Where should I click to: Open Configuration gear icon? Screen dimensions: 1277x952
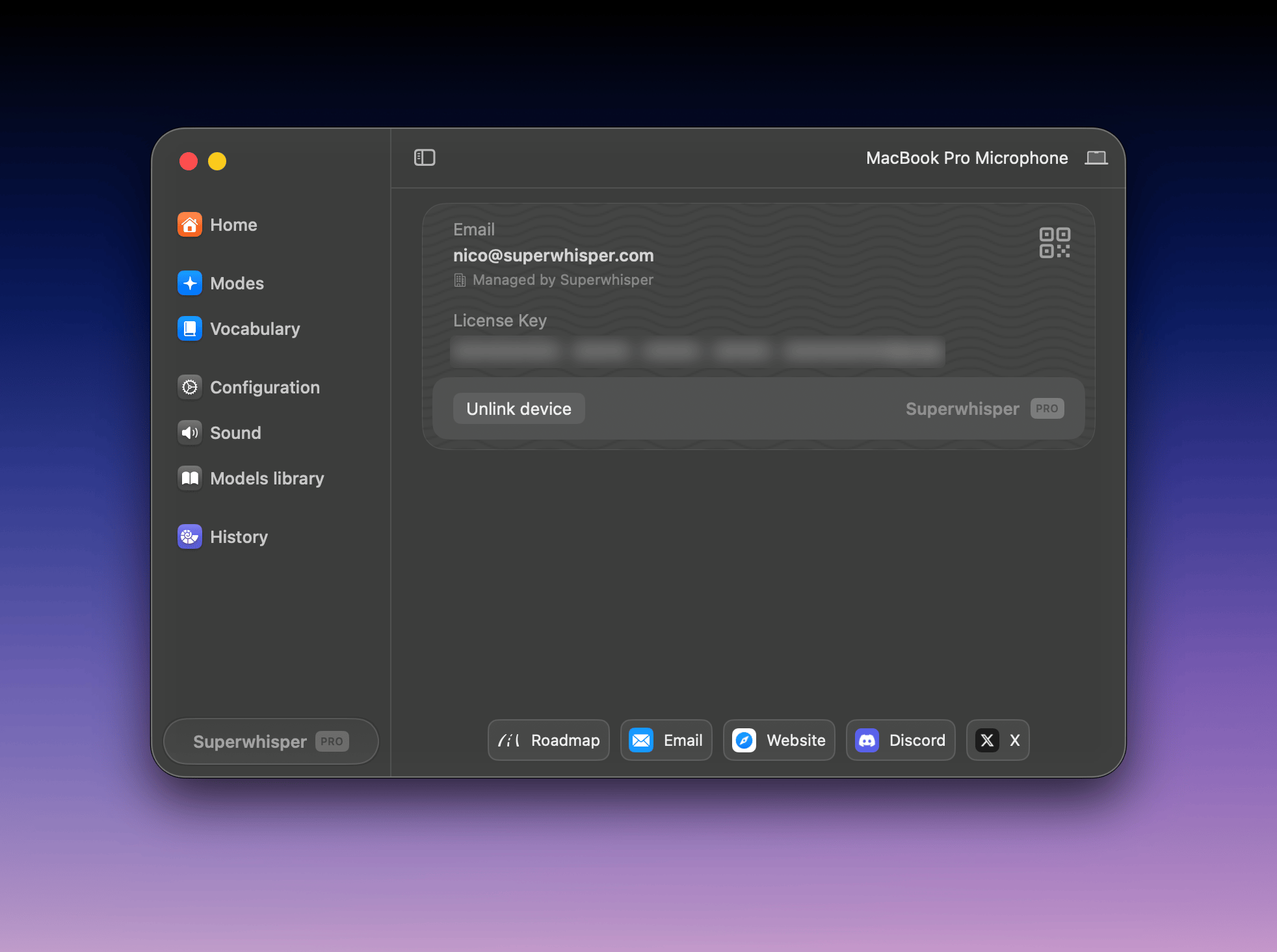[190, 388]
